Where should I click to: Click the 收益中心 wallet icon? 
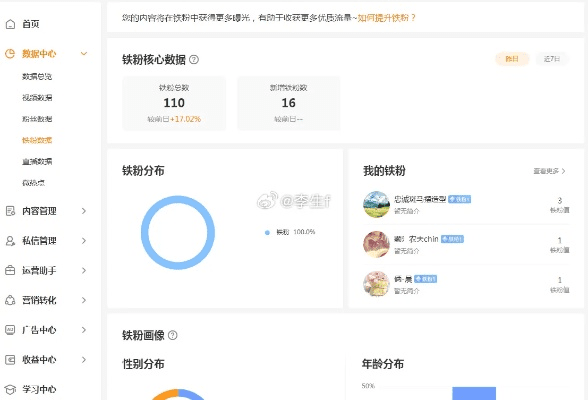tap(10, 360)
